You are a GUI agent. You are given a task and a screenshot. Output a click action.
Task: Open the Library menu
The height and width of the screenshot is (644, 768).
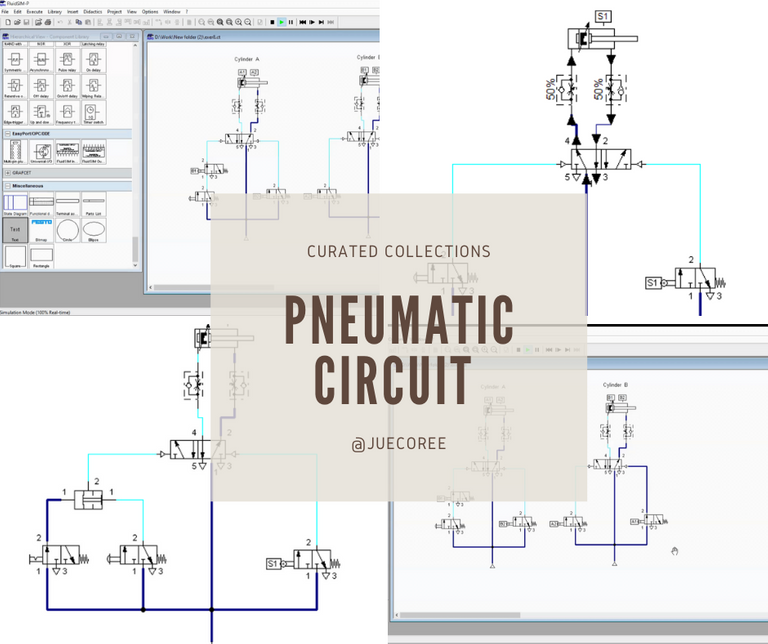pyautogui.click(x=54, y=11)
